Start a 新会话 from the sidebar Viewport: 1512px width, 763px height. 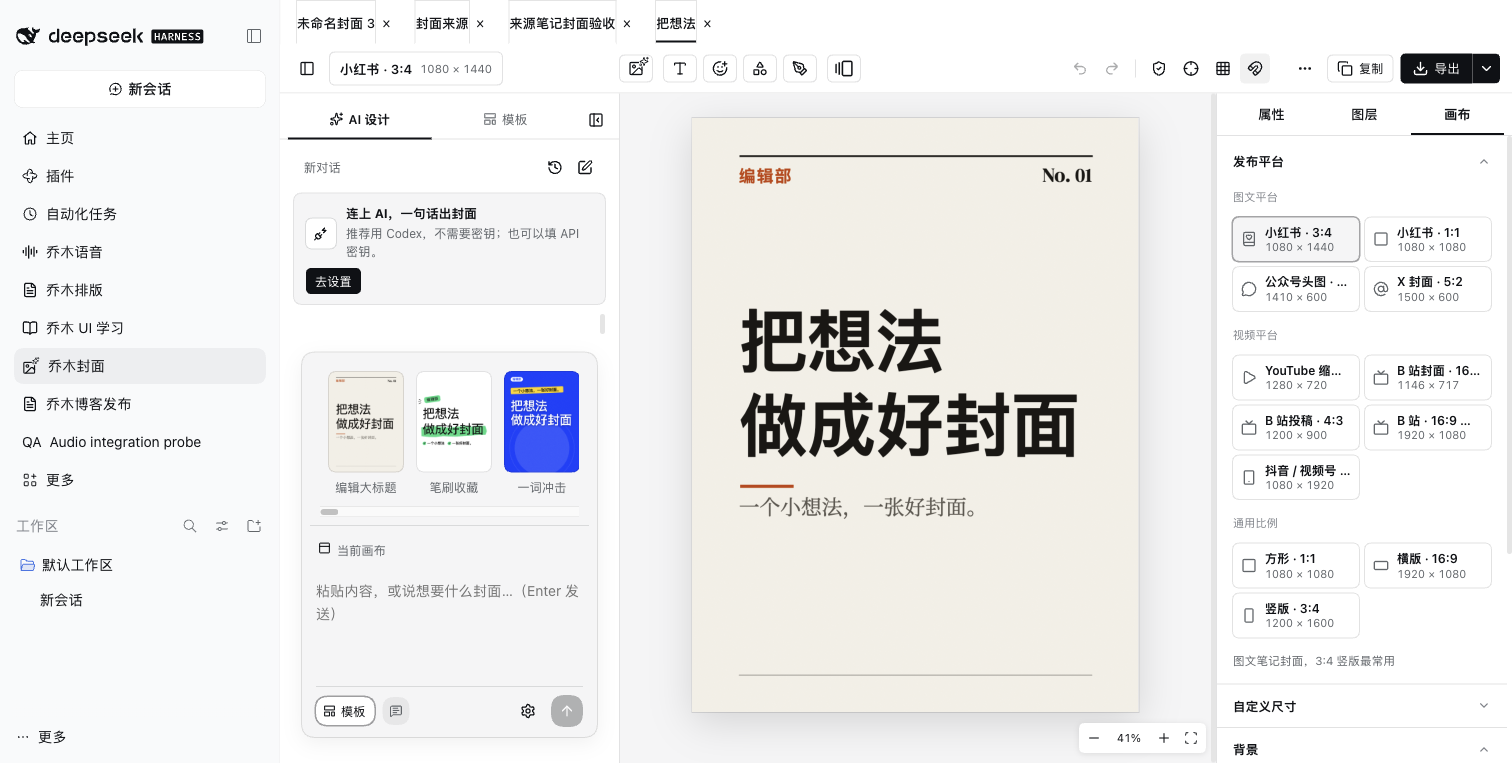point(140,89)
